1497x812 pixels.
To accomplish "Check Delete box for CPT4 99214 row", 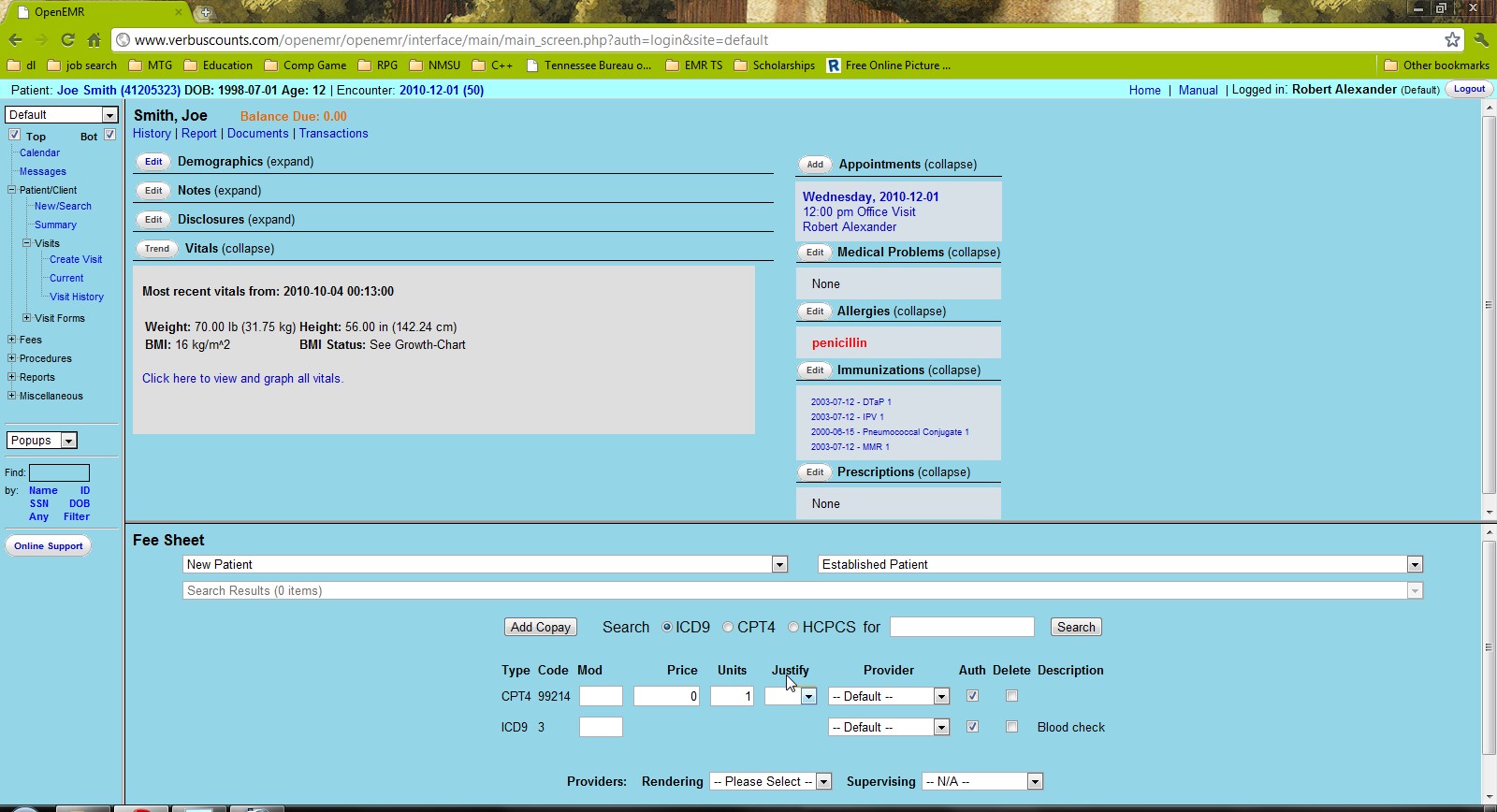I will [1011, 696].
